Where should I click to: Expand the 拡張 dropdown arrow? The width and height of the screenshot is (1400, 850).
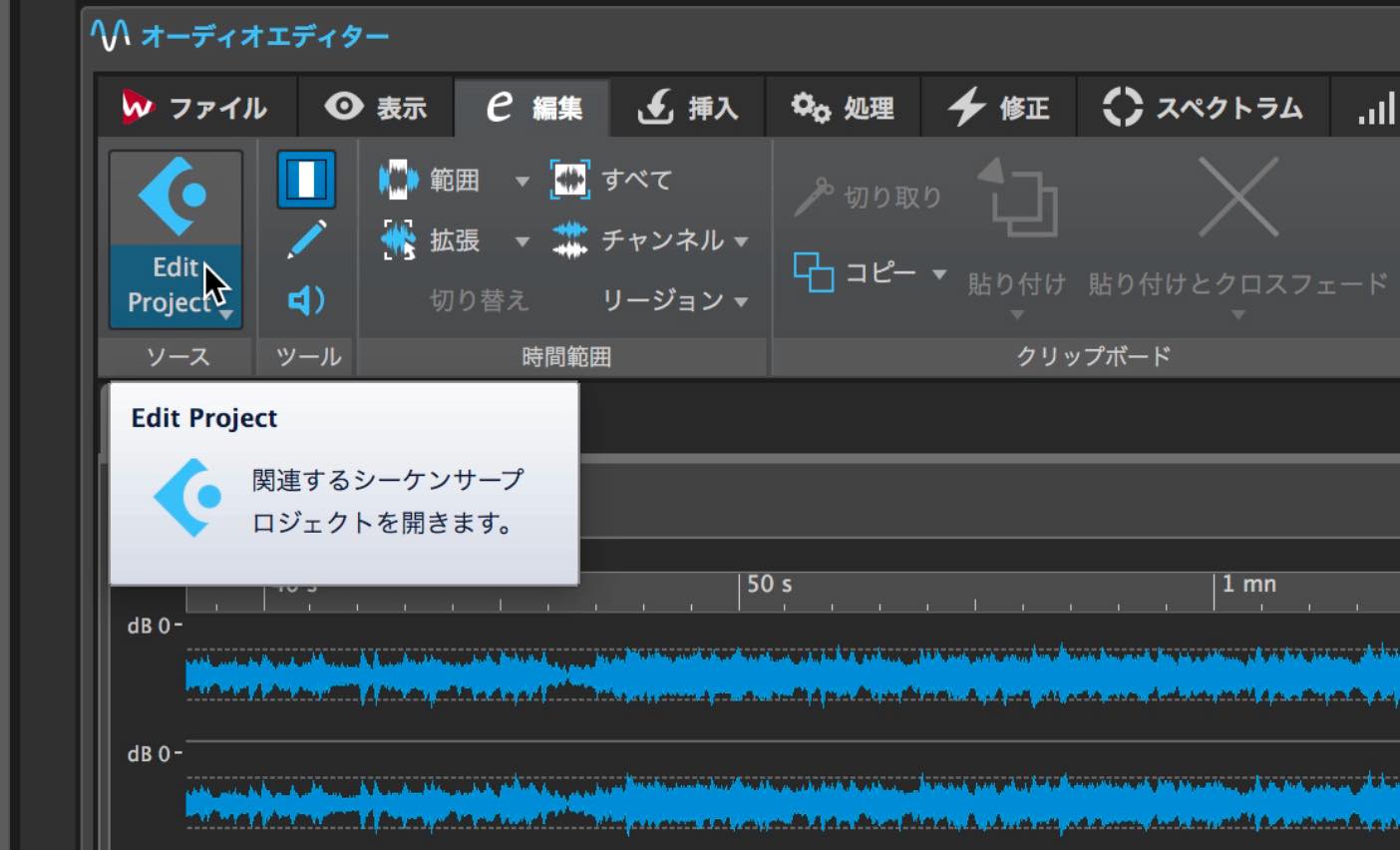[522, 241]
